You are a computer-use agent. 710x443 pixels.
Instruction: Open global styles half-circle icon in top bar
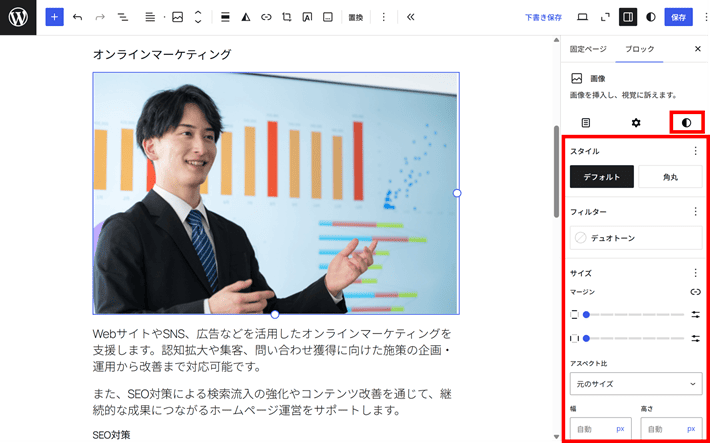(651, 17)
